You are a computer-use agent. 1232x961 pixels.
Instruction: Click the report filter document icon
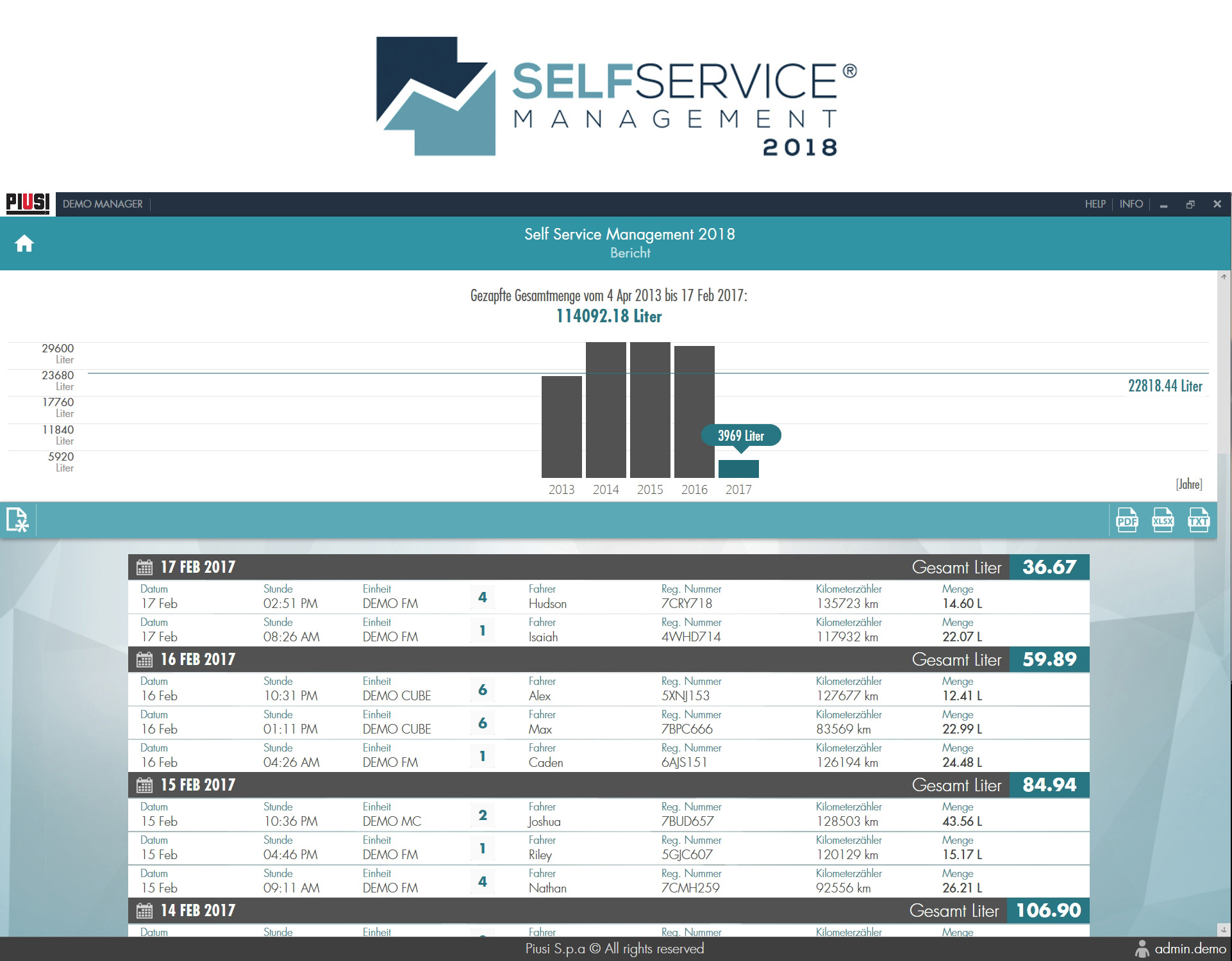click(x=17, y=520)
